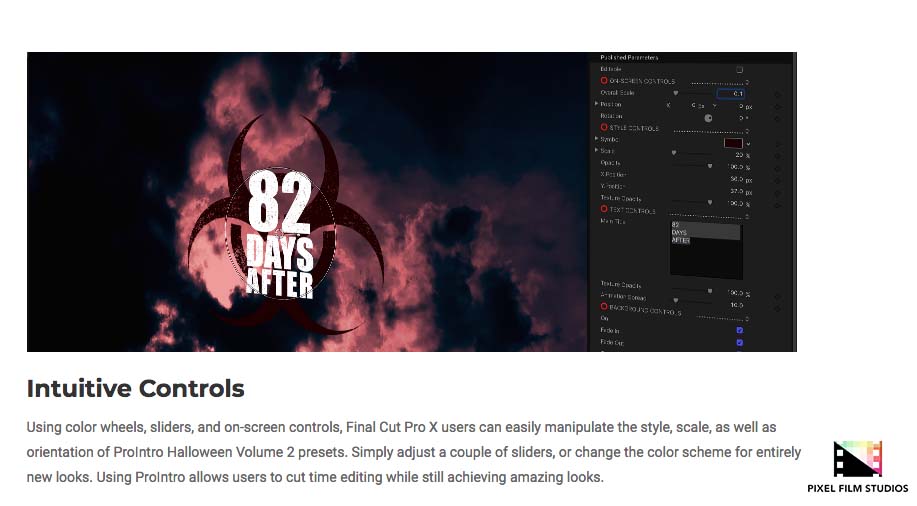Click the 'Intuitive Controls' heading
The height and width of the screenshot is (506, 917).
click(x=136, y=388)
